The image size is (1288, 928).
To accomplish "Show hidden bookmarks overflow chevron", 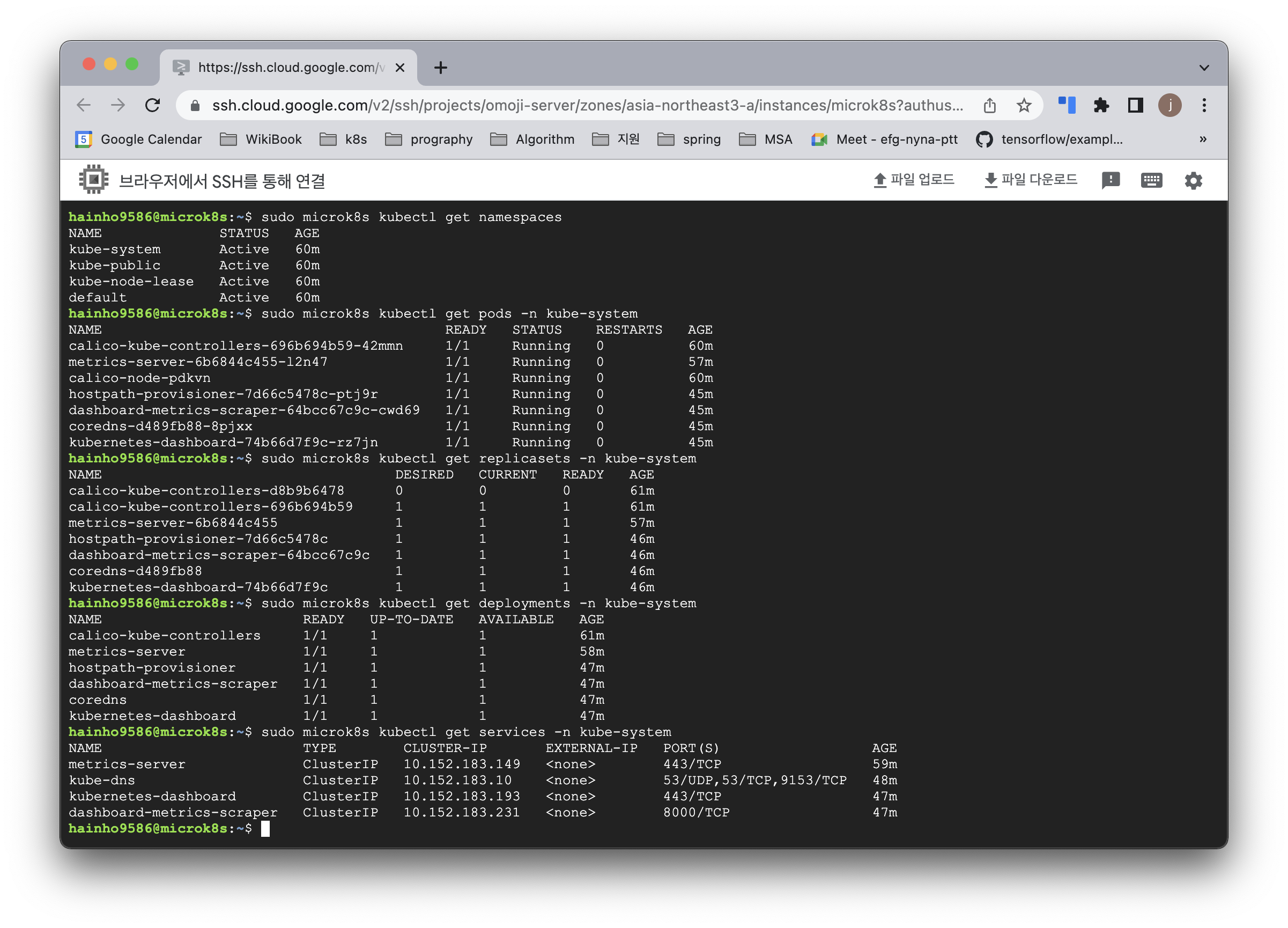I will click(1203, 139).
